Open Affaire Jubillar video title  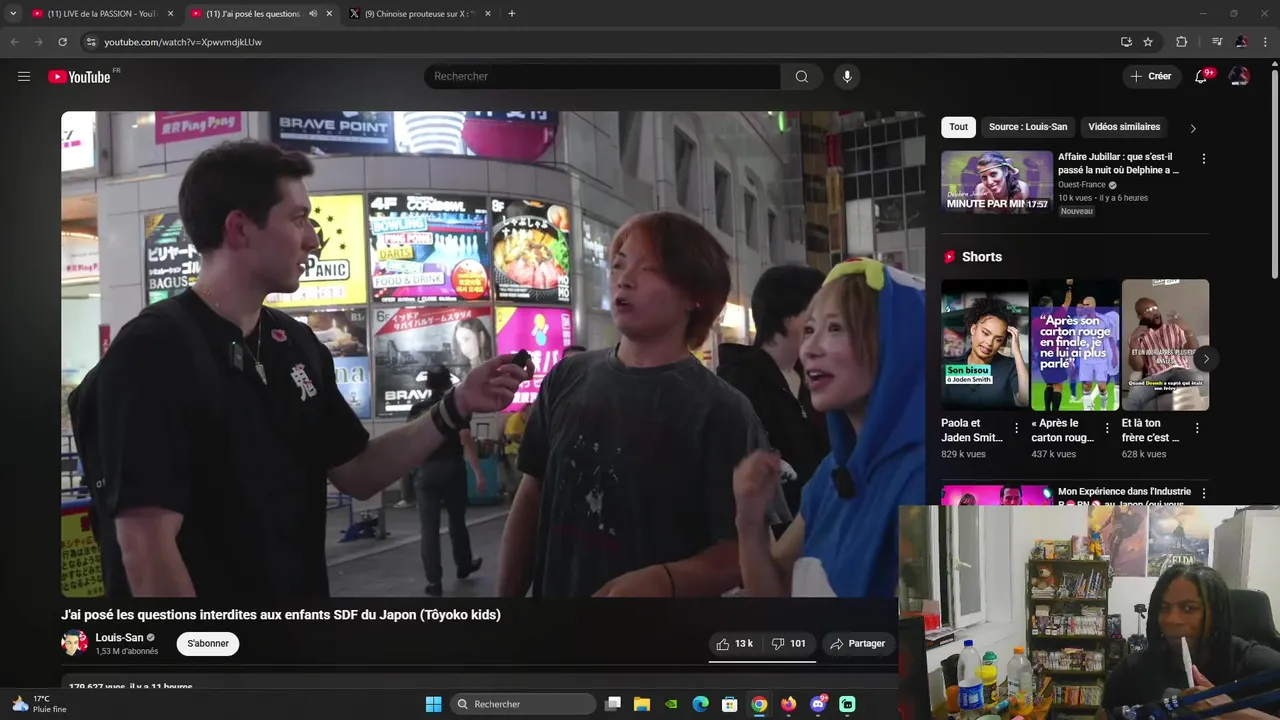[x=1120, y=163]
